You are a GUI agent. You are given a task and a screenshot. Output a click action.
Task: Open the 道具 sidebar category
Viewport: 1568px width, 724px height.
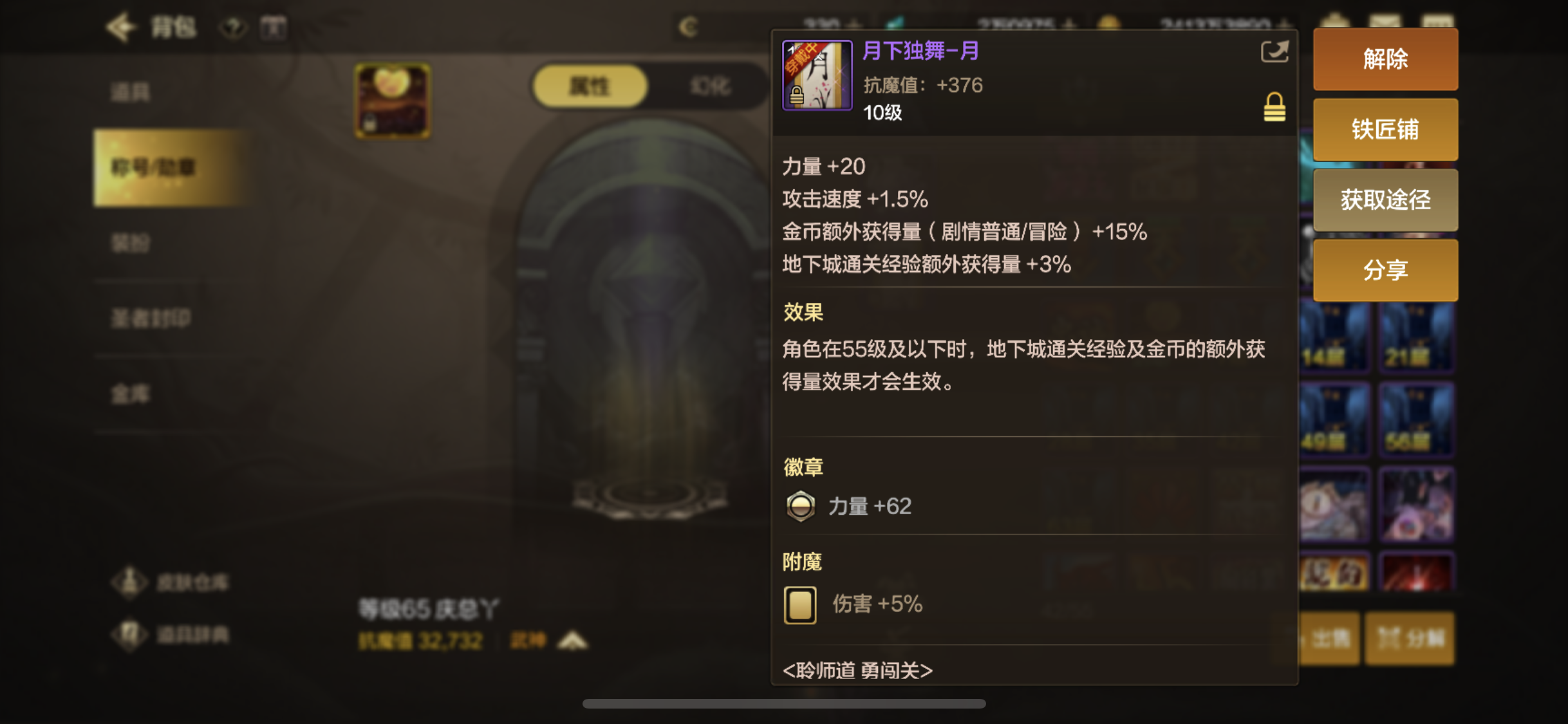(131, 92)
